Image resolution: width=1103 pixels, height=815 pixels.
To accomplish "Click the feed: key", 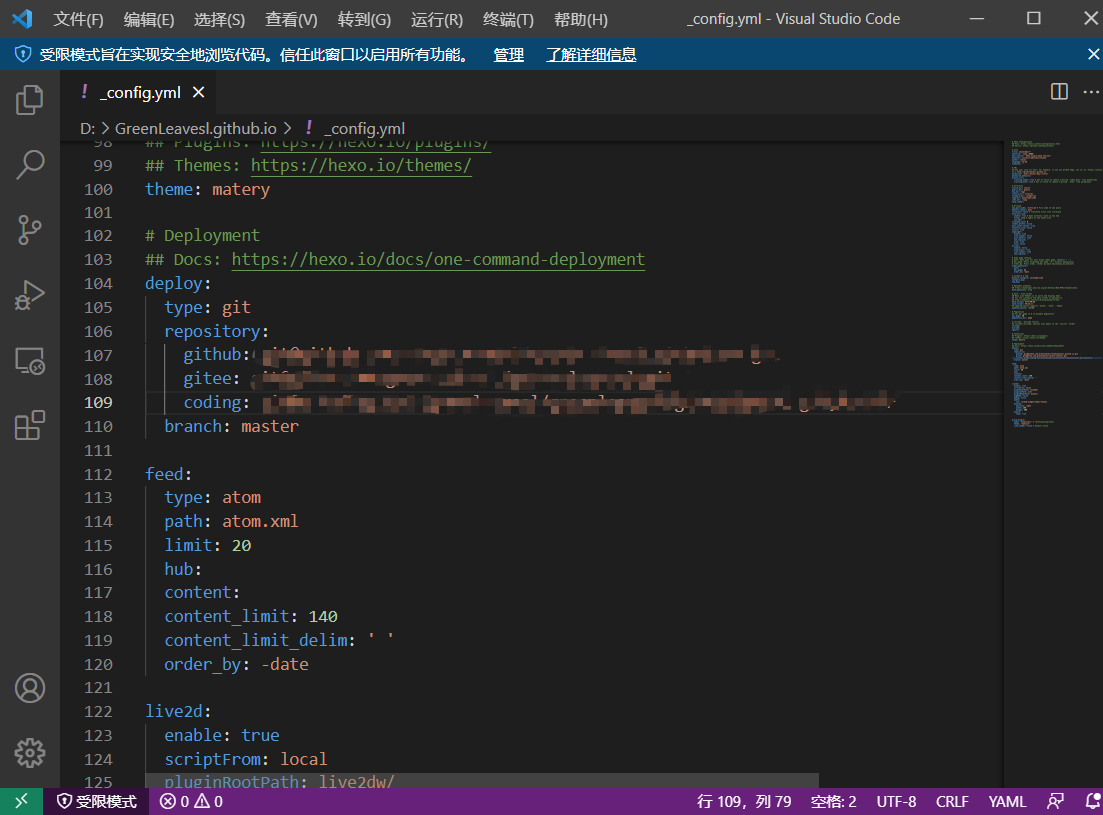I will point(168,474).
